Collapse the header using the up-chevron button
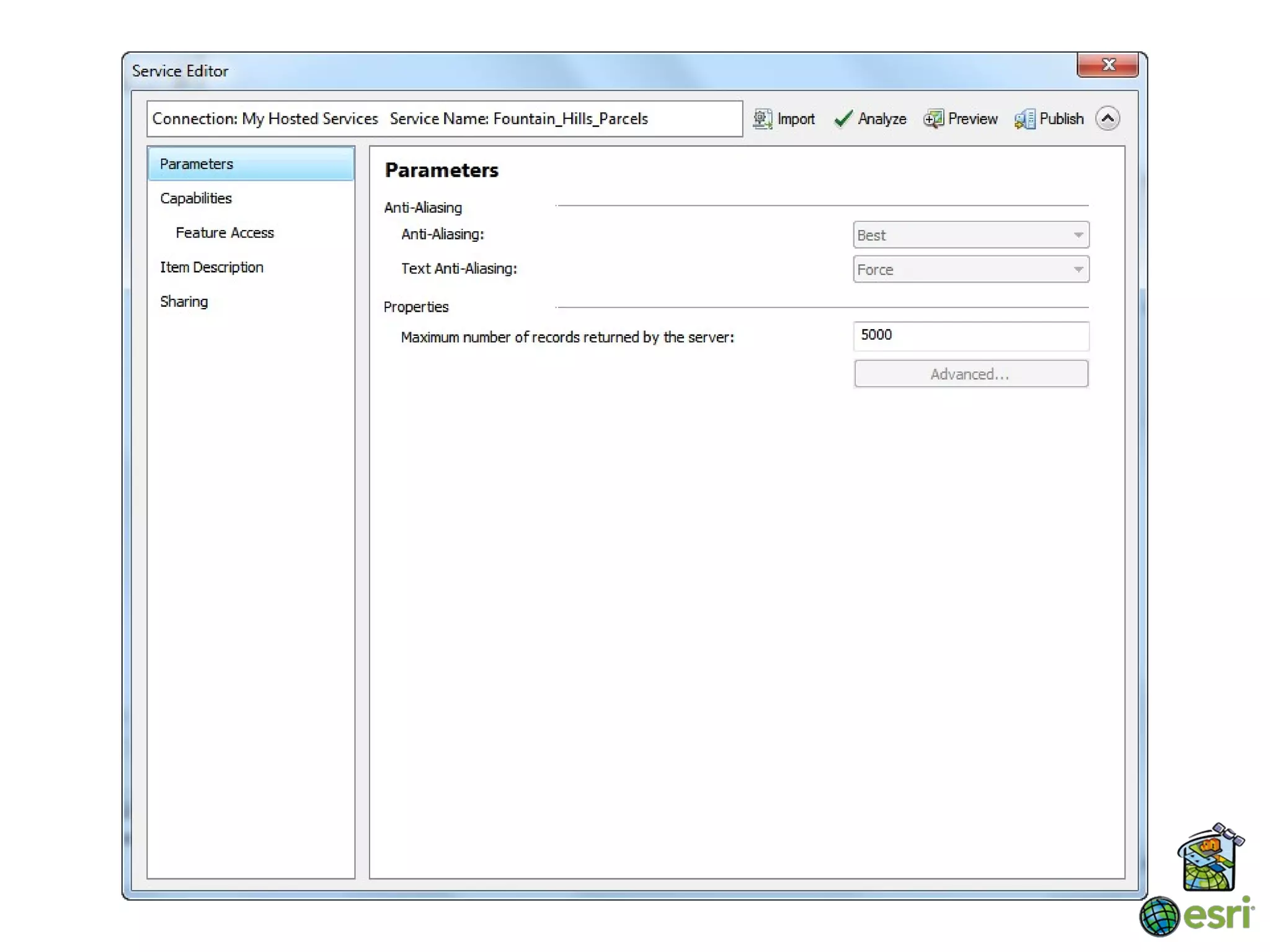This screenshot has width=1270, height=952. (x=1108, y=118)
